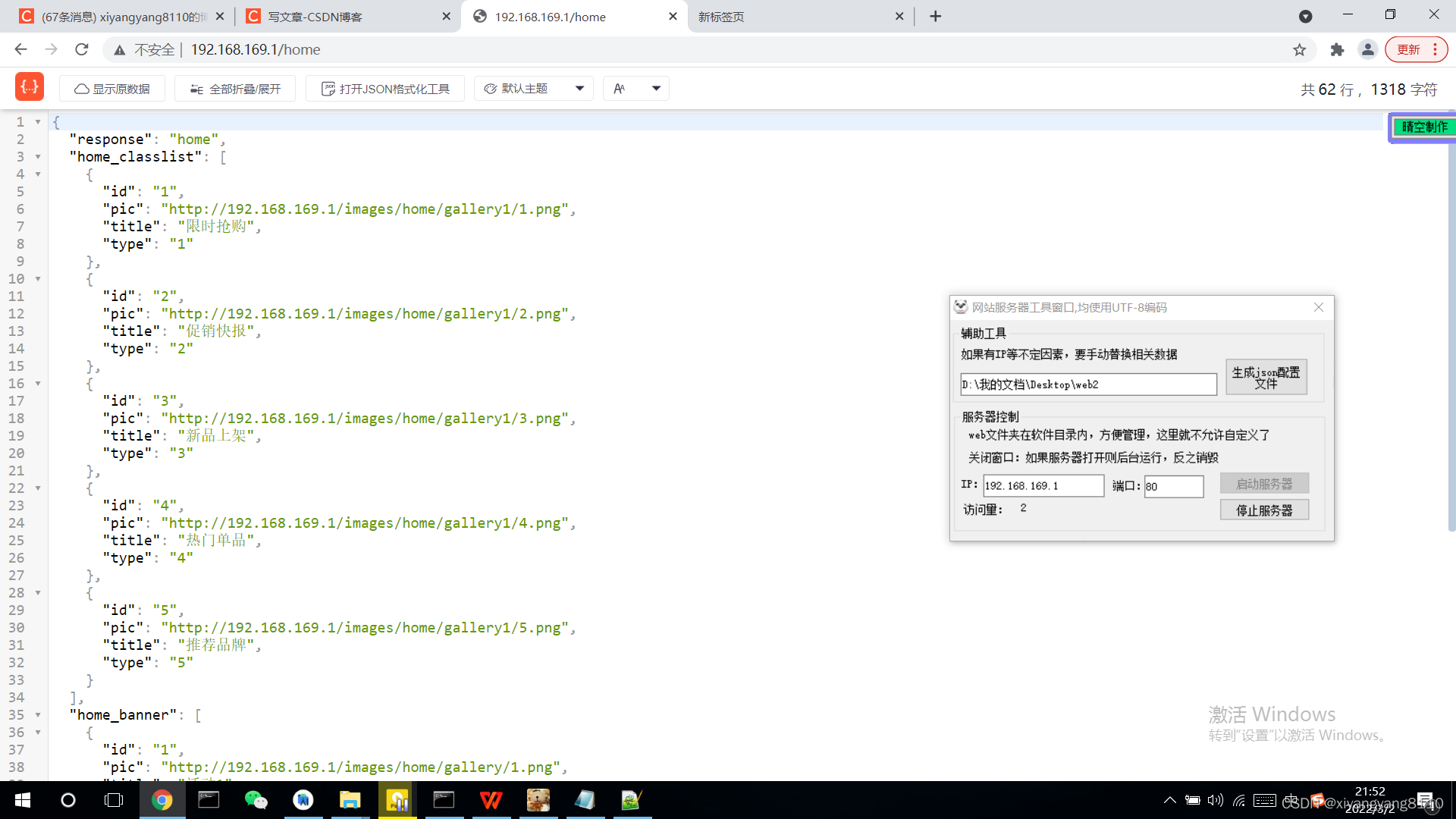Open the JSON formatting tool

(385, 89)
